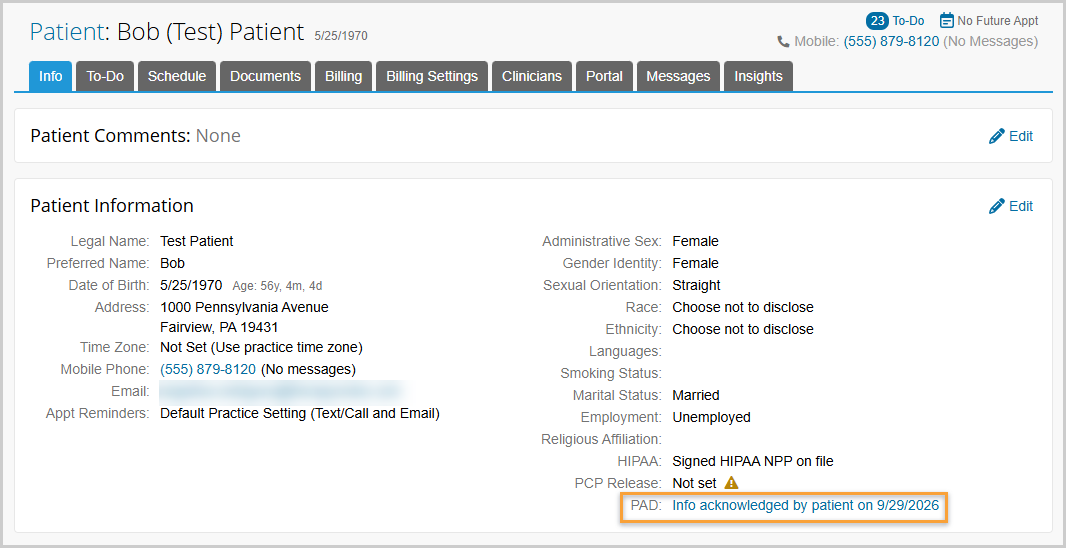Image resolution: width=1066 pixels, height=548 pixels.
Task: Click the Patient Information section heading
Action: (112, 205)
